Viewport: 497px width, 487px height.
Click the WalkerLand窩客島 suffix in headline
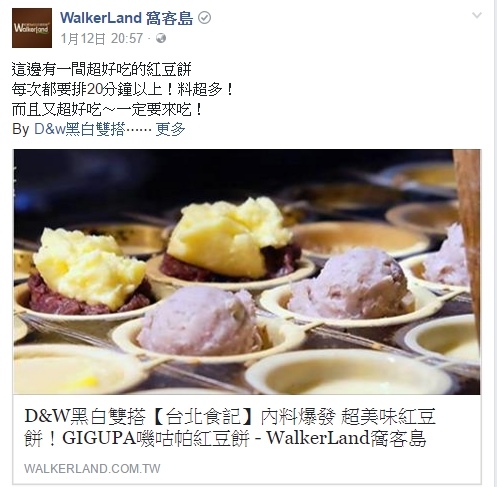coord(346,438)
